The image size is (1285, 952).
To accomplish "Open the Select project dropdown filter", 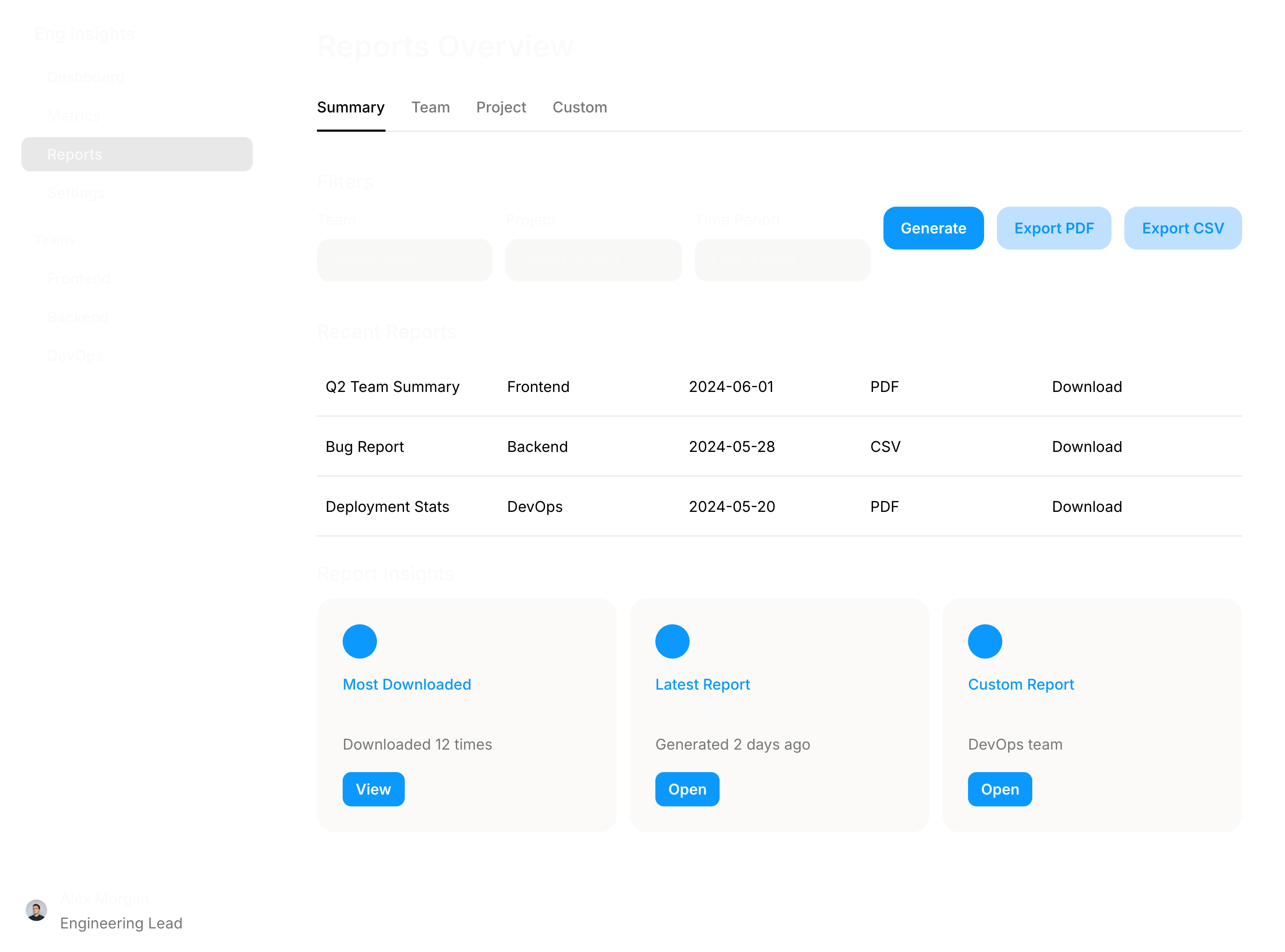I will 593,260.
